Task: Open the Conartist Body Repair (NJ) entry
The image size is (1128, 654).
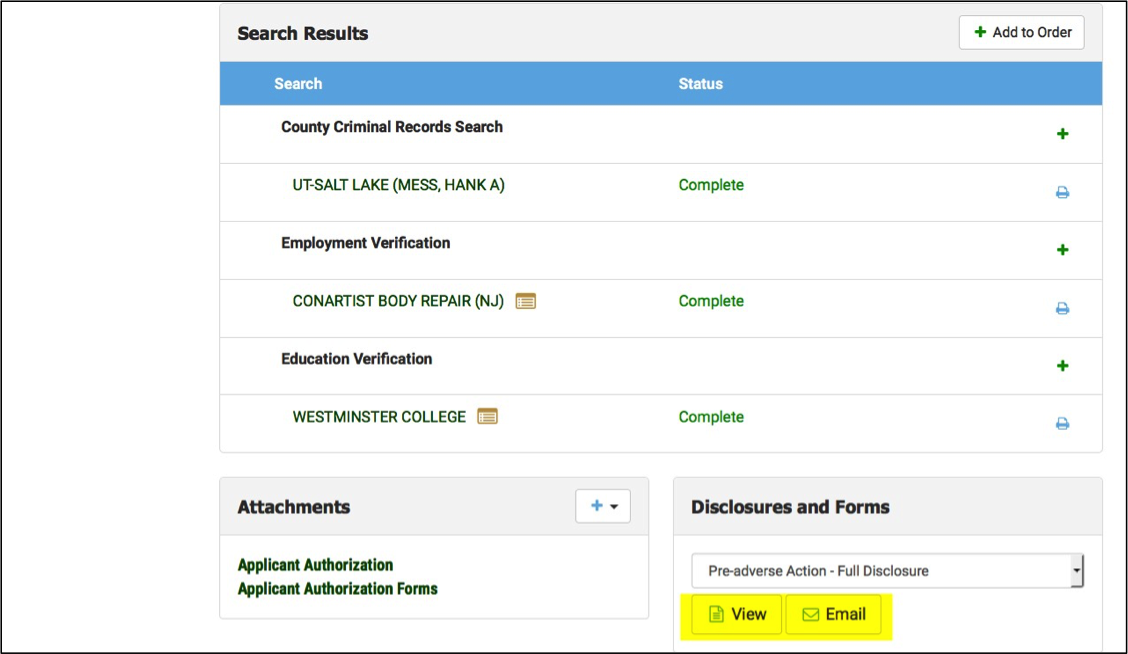Action: click(x=397, y=301)
